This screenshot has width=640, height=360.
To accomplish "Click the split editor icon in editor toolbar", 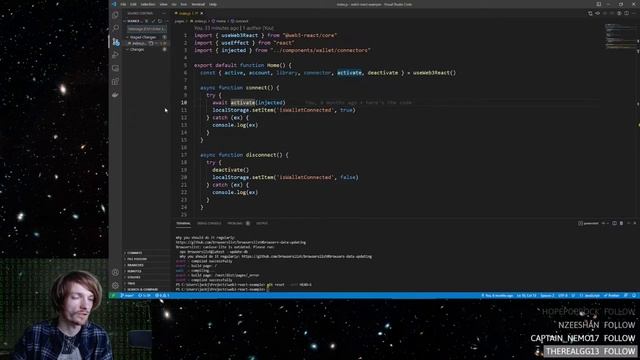I will pyautogui.click(x=627, y=13).
